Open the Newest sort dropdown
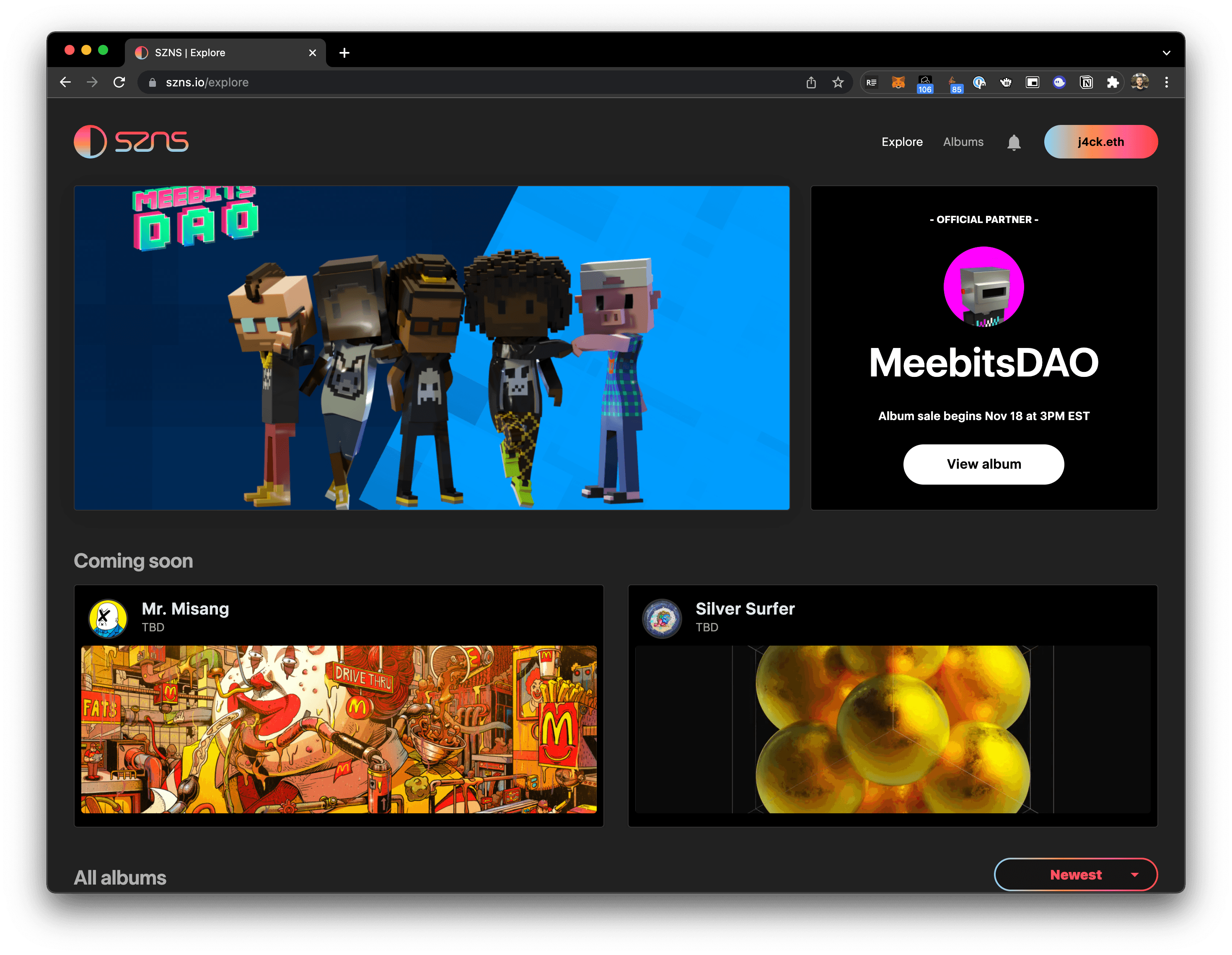The height and width of the screenshot is (955, 1232). coord(1075,874)
